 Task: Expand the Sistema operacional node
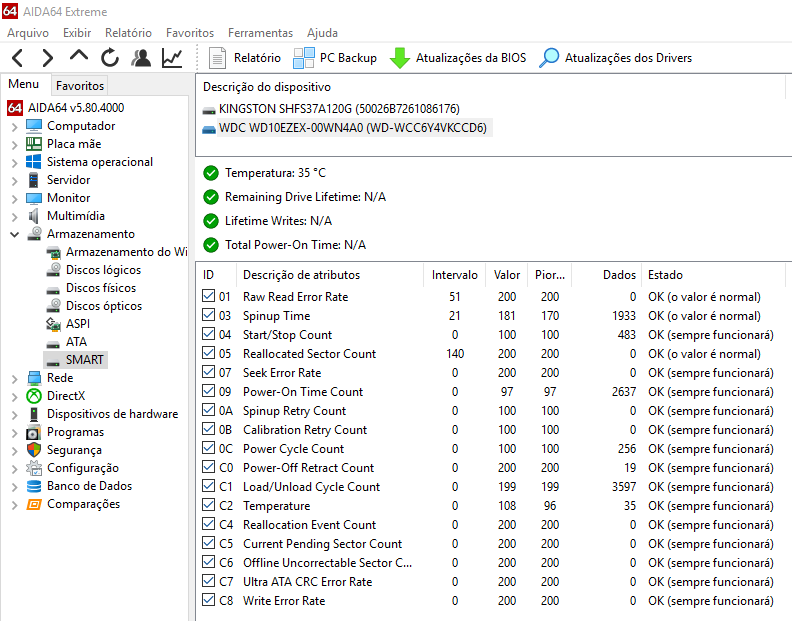tap(15, 163)
